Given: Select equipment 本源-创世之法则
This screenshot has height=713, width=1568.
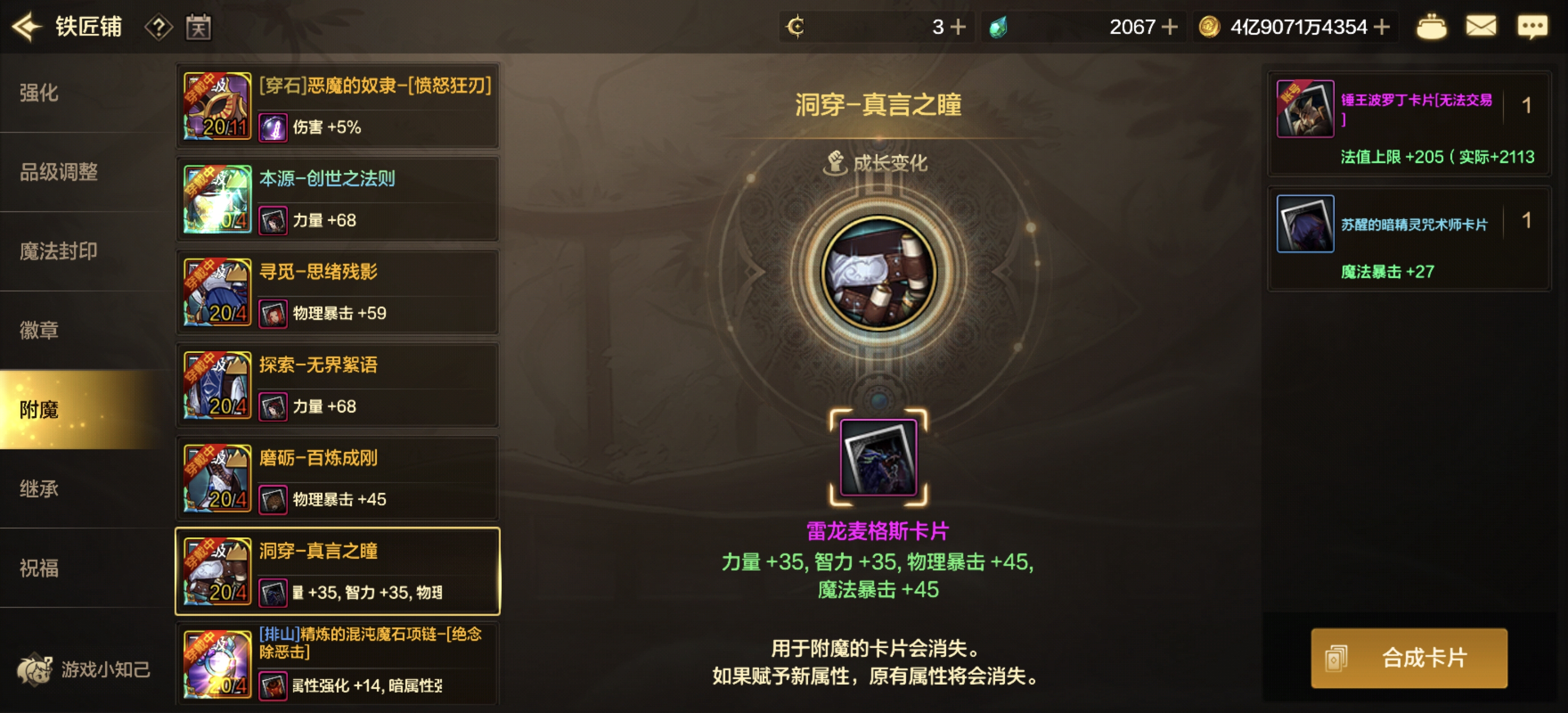Looking at the screenshot, I should coord(338,199).
